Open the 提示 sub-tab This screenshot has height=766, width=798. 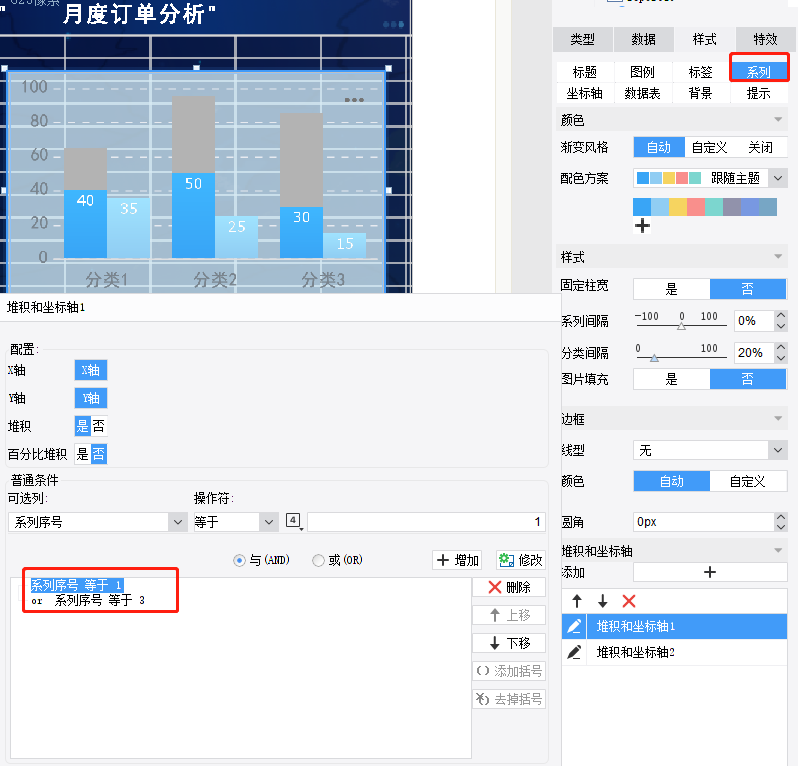pyautogui.click(x=758, y=93)
